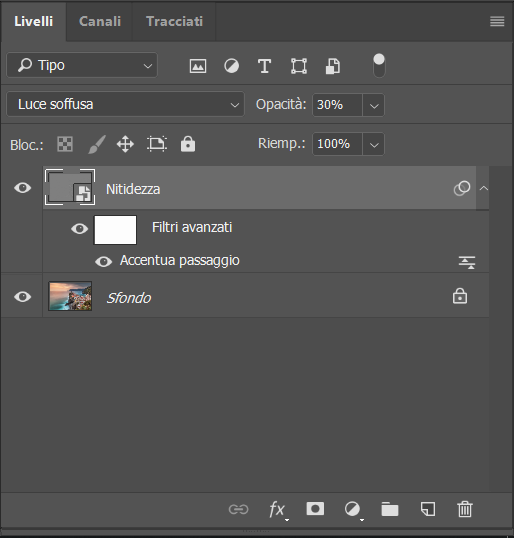The width and height of the screenshot is (514, 538).
Task: Lock transparent pixels checkerboard icon
Action: [65, 144]
